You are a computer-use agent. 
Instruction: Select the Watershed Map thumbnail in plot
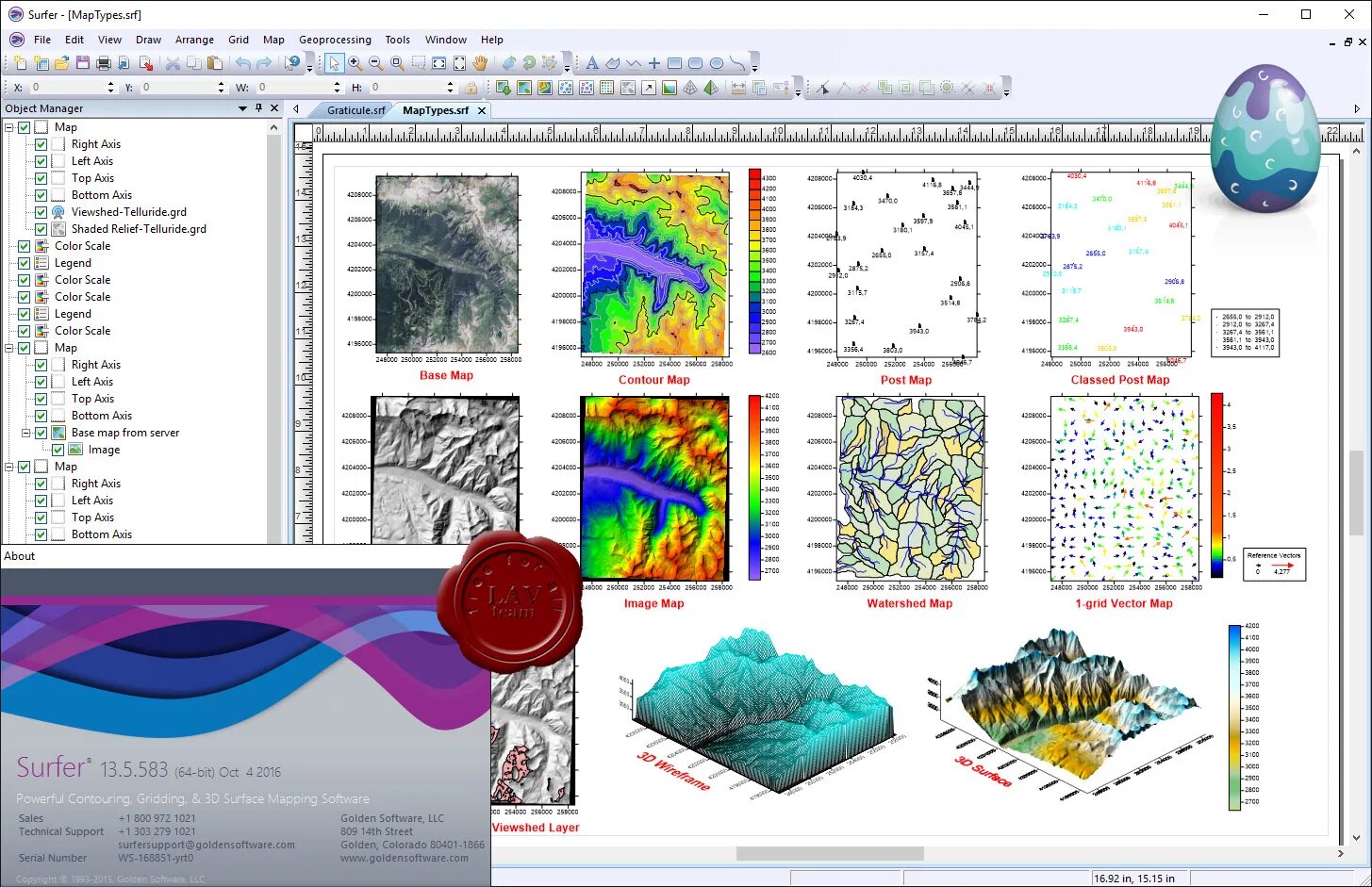tap(911, 487)
